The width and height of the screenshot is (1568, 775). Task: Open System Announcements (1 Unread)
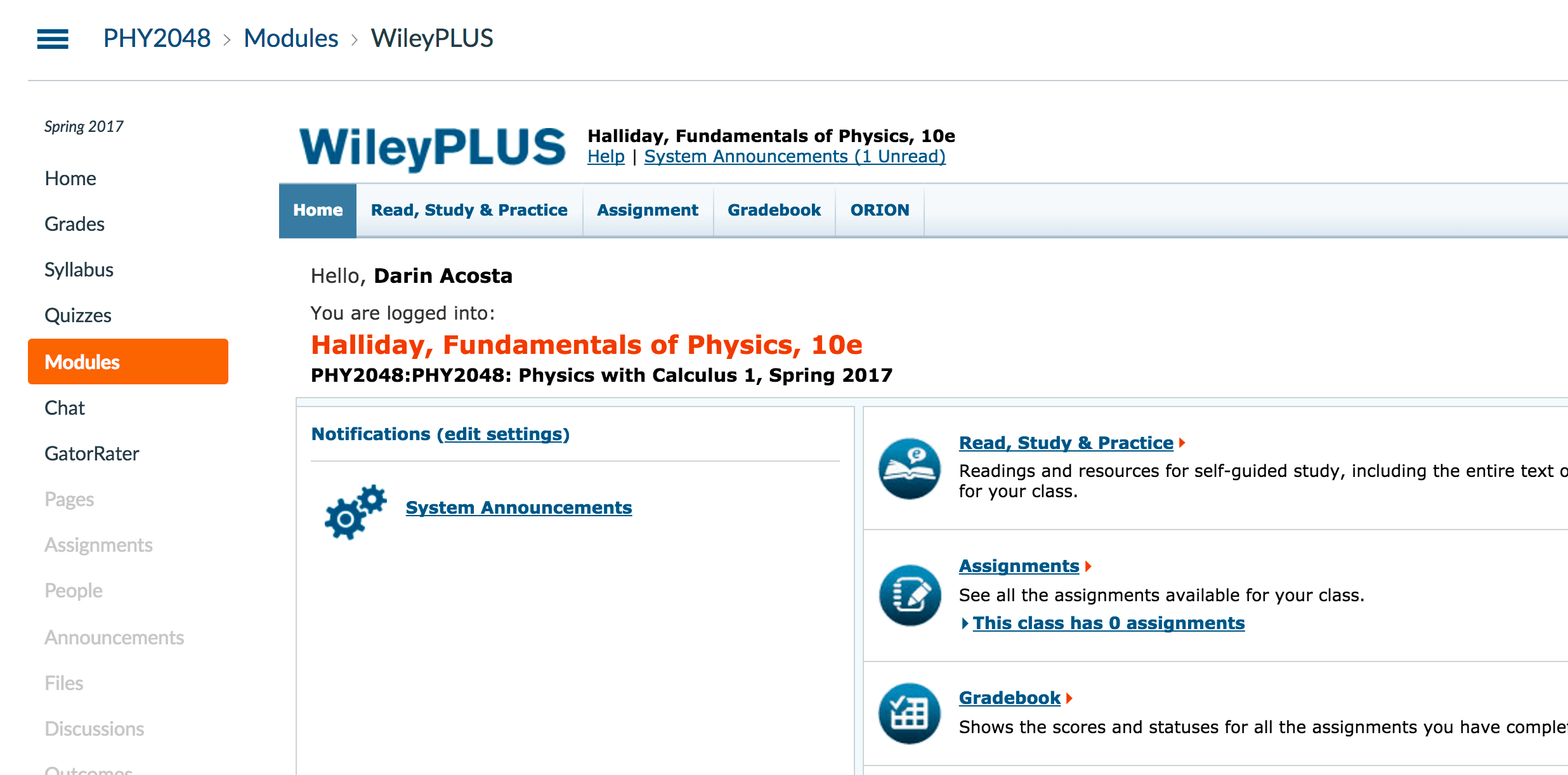pos(794,155)
